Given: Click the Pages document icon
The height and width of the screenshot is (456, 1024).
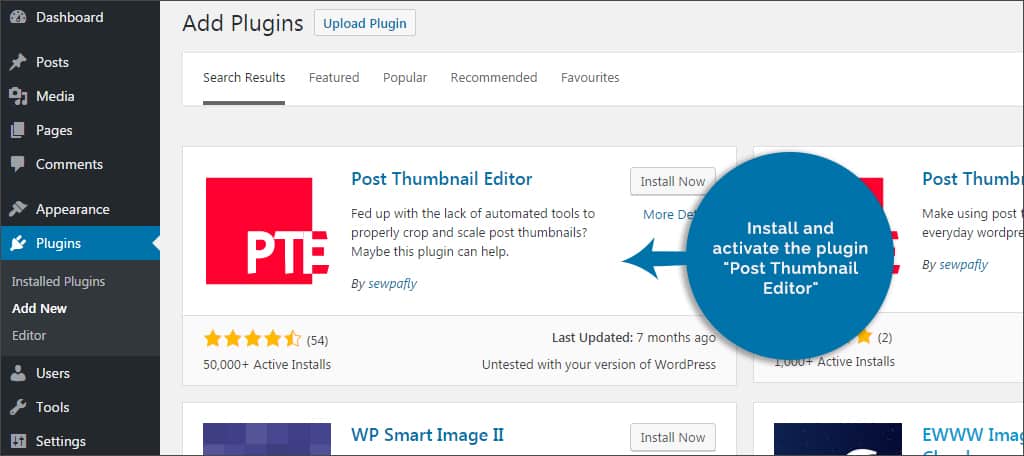Looking at the screenshot, I should pyautogui.click(x=18, y=130).
